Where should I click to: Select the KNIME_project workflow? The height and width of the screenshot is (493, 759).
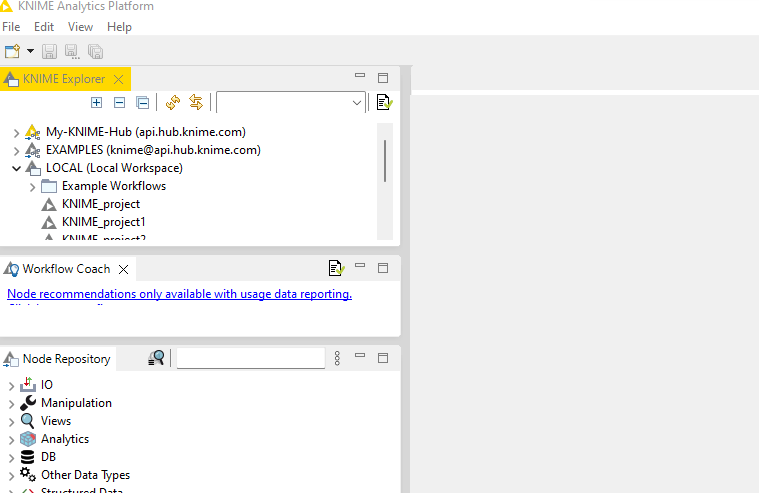point(101,204)
